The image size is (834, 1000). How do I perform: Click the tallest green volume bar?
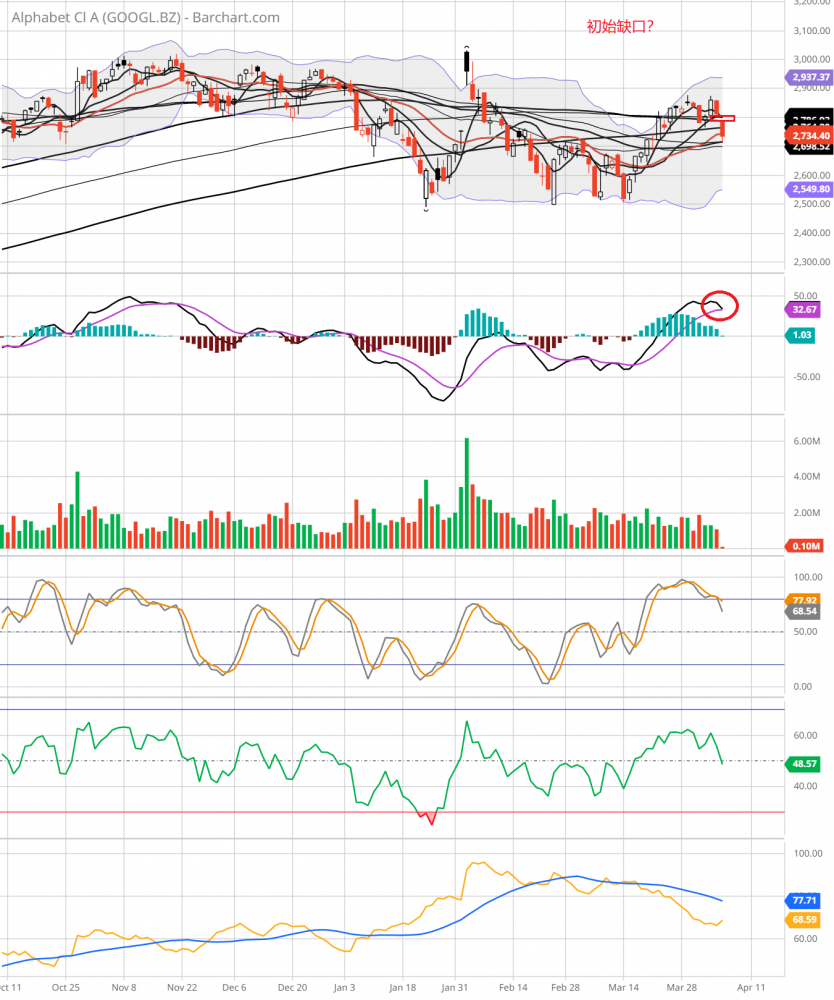(466, 493)
